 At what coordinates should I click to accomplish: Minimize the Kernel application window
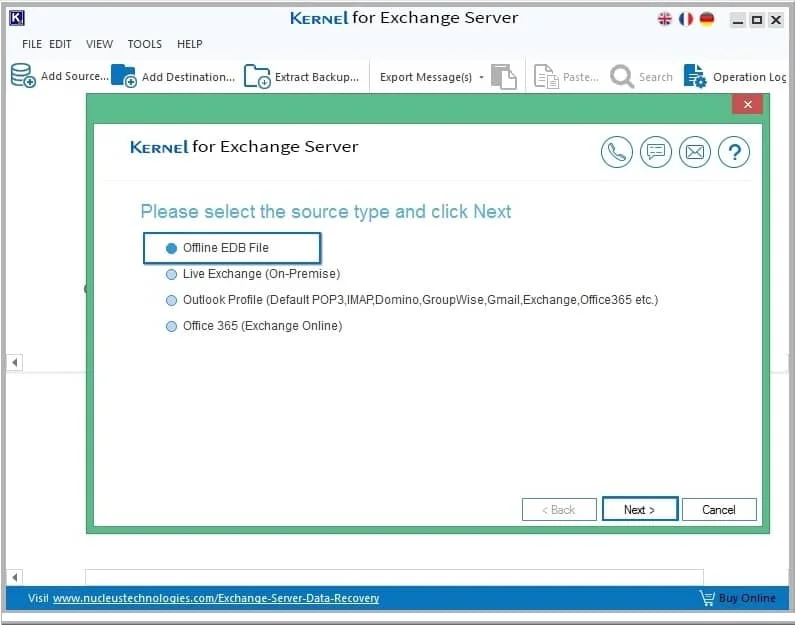[x=738, y=20]
